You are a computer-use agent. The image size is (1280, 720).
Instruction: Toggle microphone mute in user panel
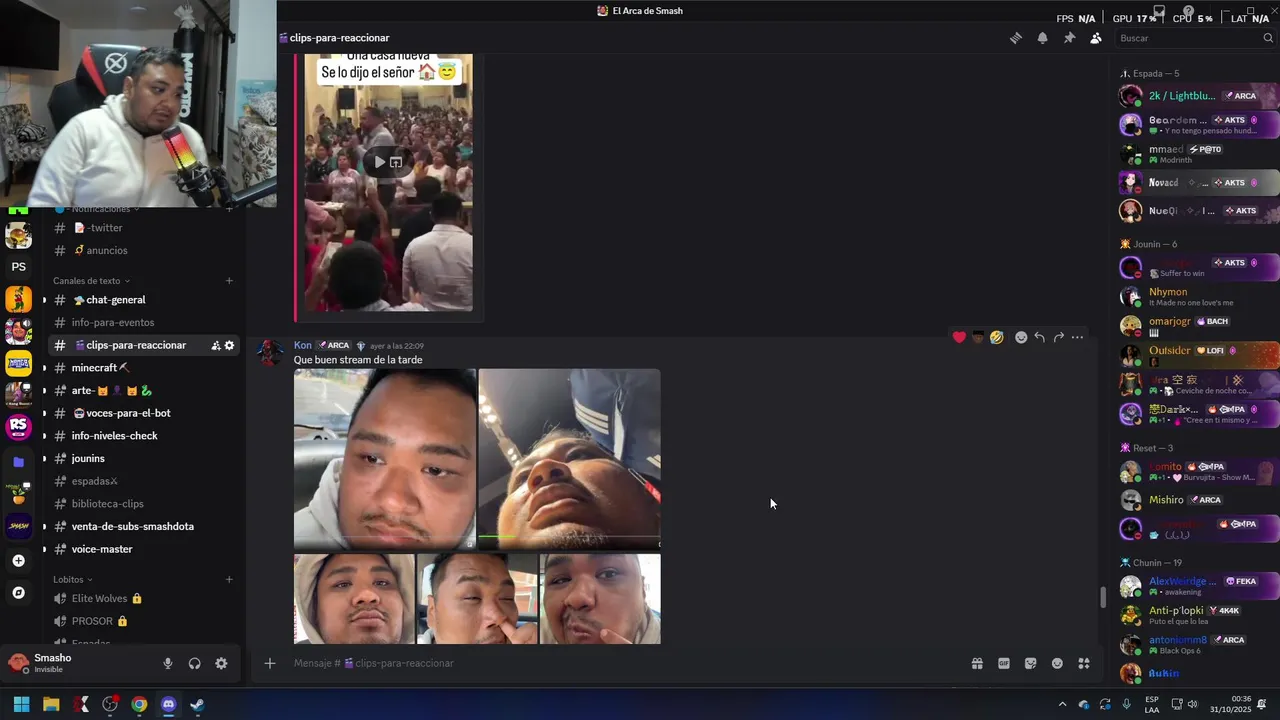pos(168,663)
